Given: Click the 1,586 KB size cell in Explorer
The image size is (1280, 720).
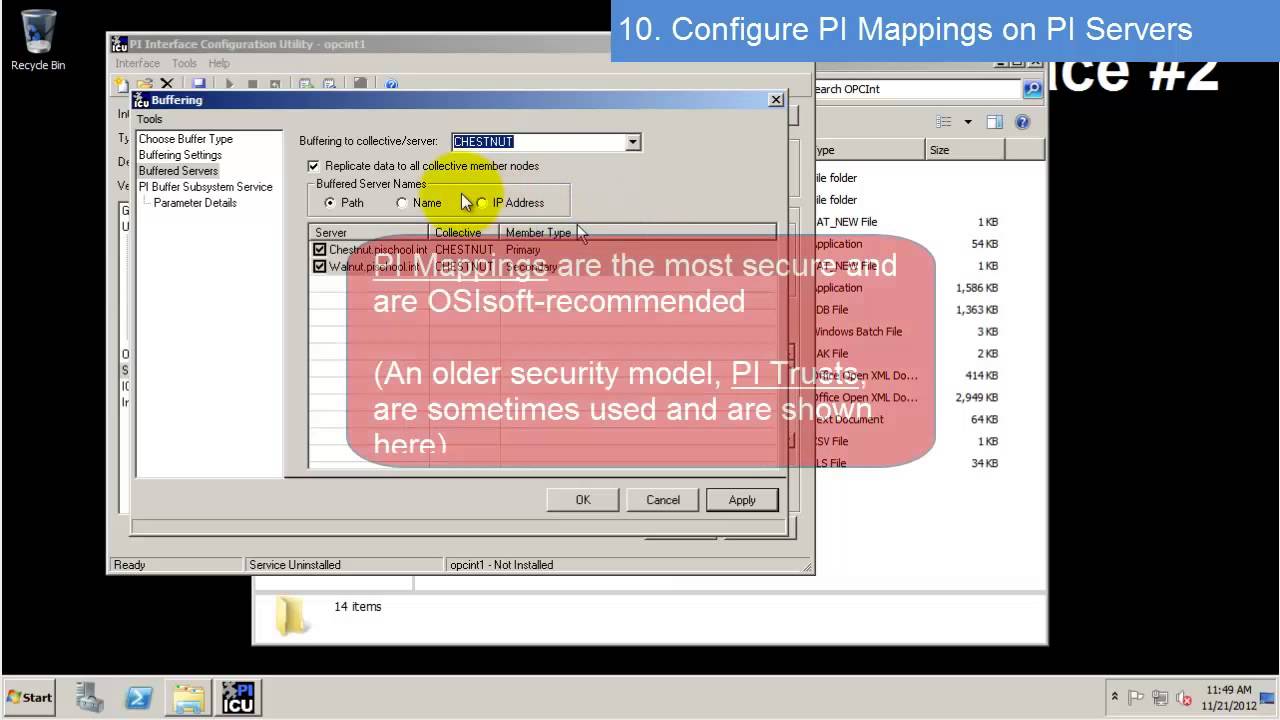Looking at the screenshot, I should point(977,288).
